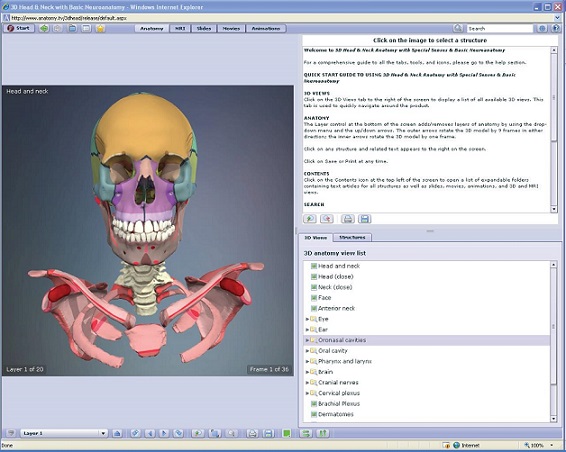Print the article using text panel printer icon
Screen dimensions: 566x452
[x=348, y=219]
